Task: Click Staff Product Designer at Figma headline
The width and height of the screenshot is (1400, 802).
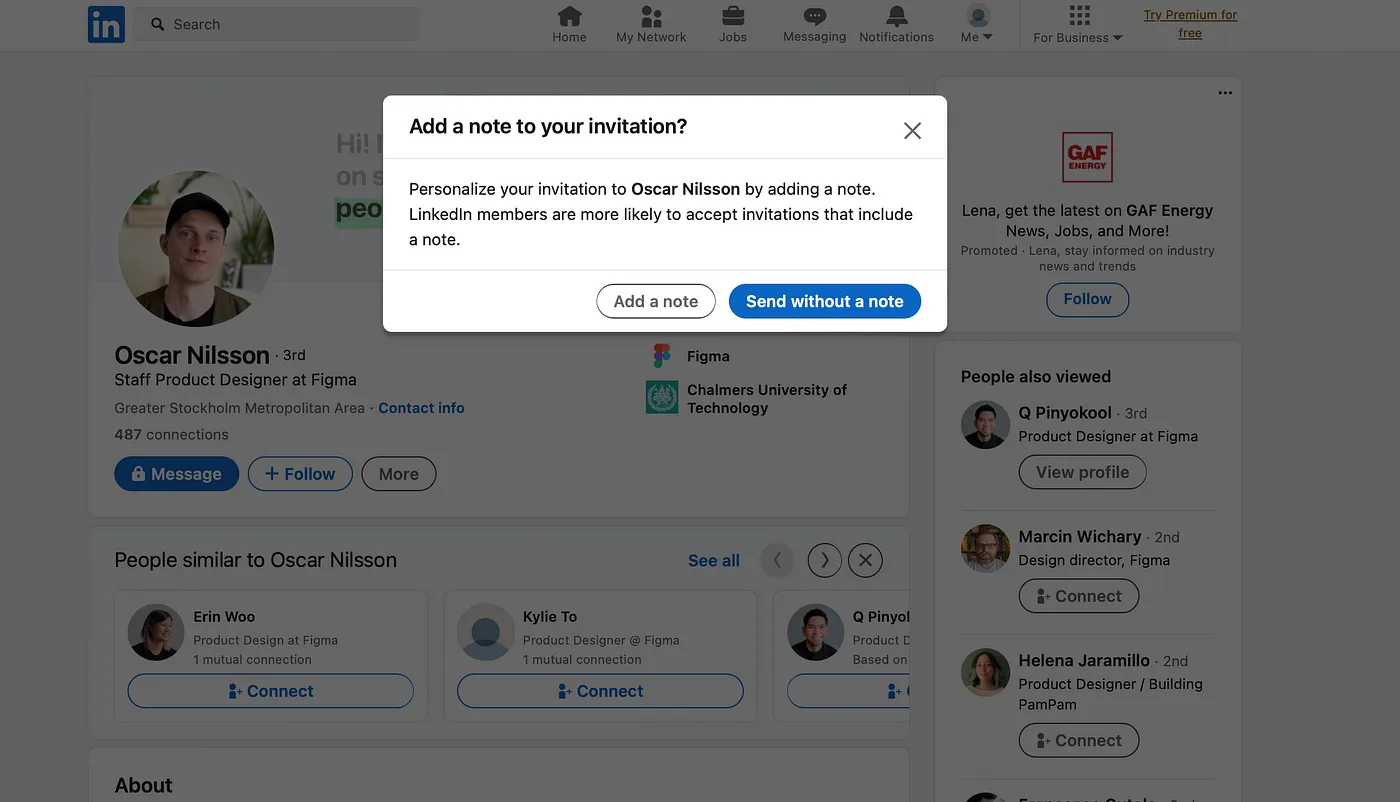Action: (x=235, y=380)
